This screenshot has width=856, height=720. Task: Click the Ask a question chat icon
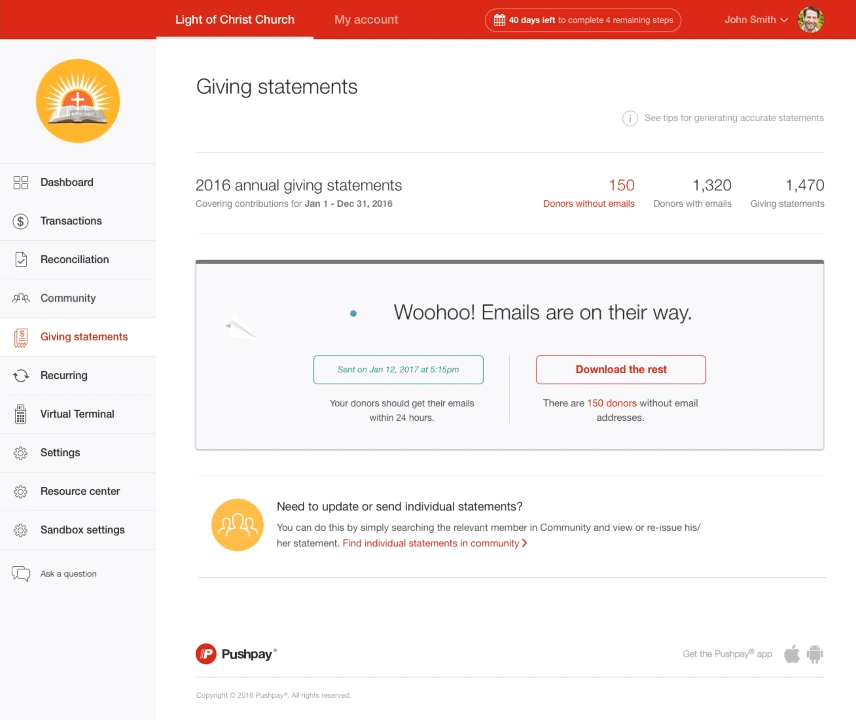coord(21,574)
